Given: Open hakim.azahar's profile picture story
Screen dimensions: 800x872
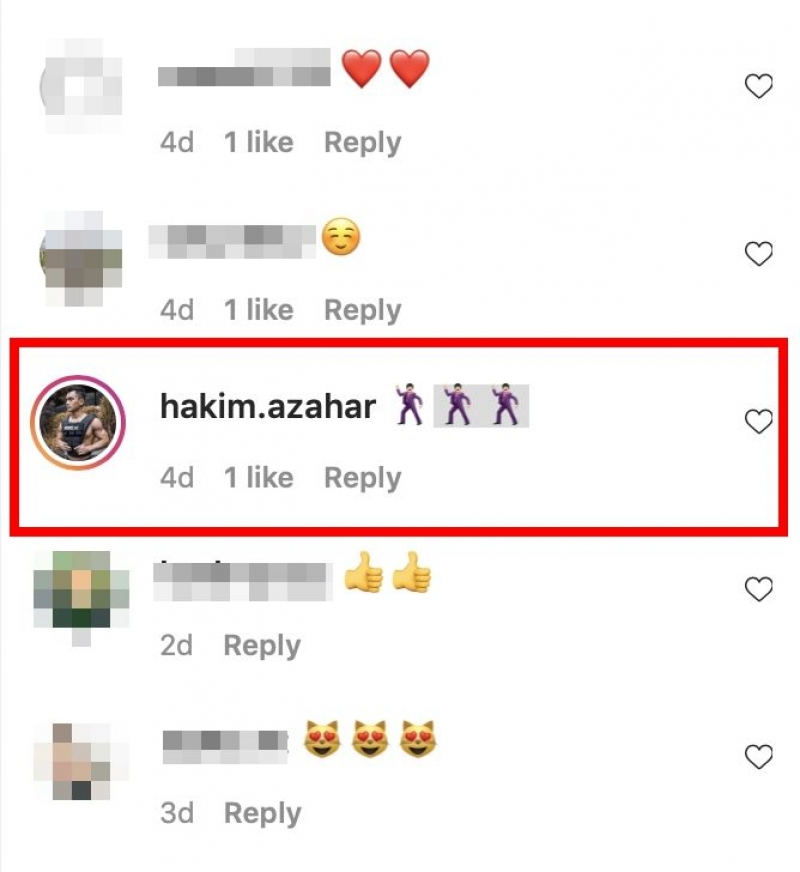Looking at the screenshot, I should click(78, 423).
